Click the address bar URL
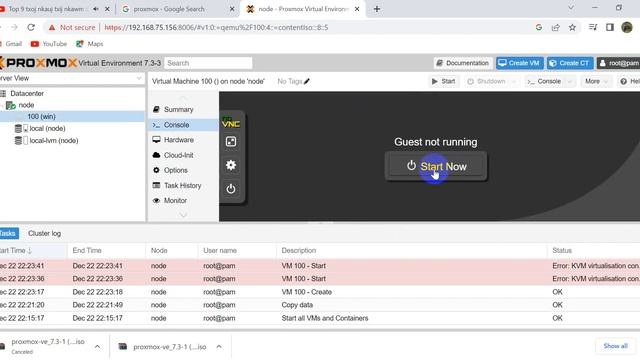 [x=216, y=27]
